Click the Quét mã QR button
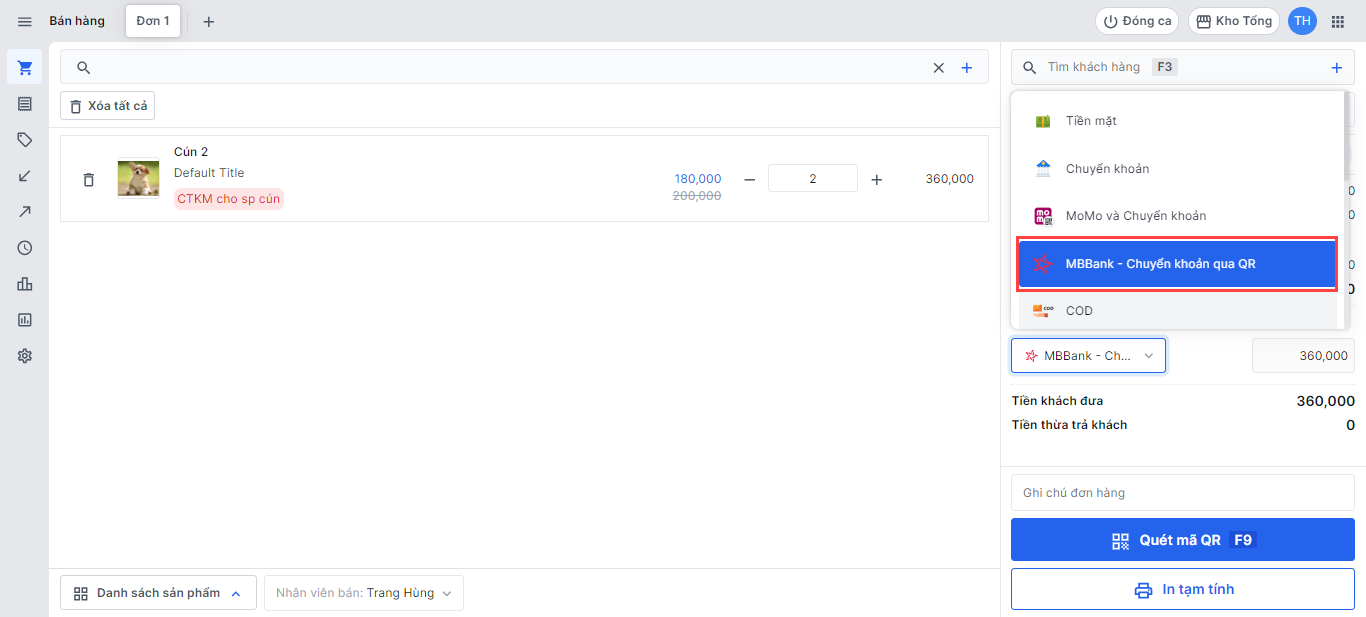The width and height of the screenshot is (1366, 617). coord(1182,540)
